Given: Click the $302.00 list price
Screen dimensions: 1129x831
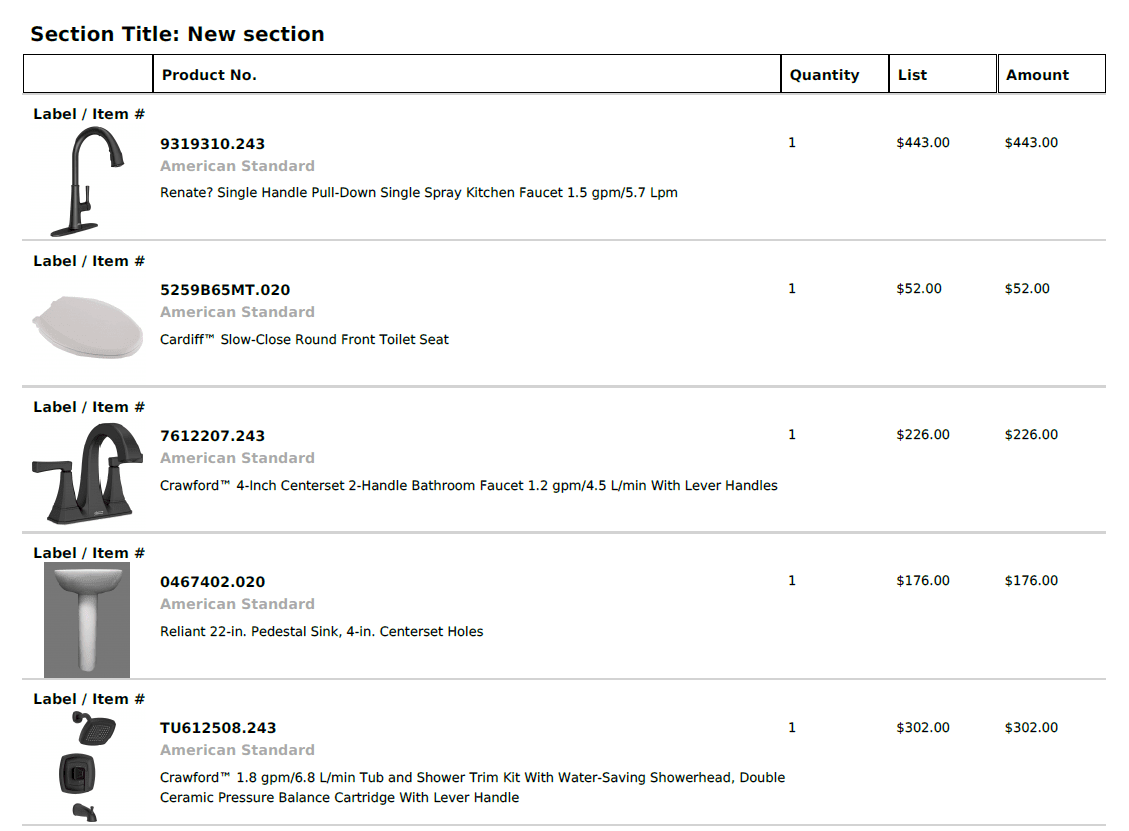Looking at the screenshot, I should (x=922, y=727).
